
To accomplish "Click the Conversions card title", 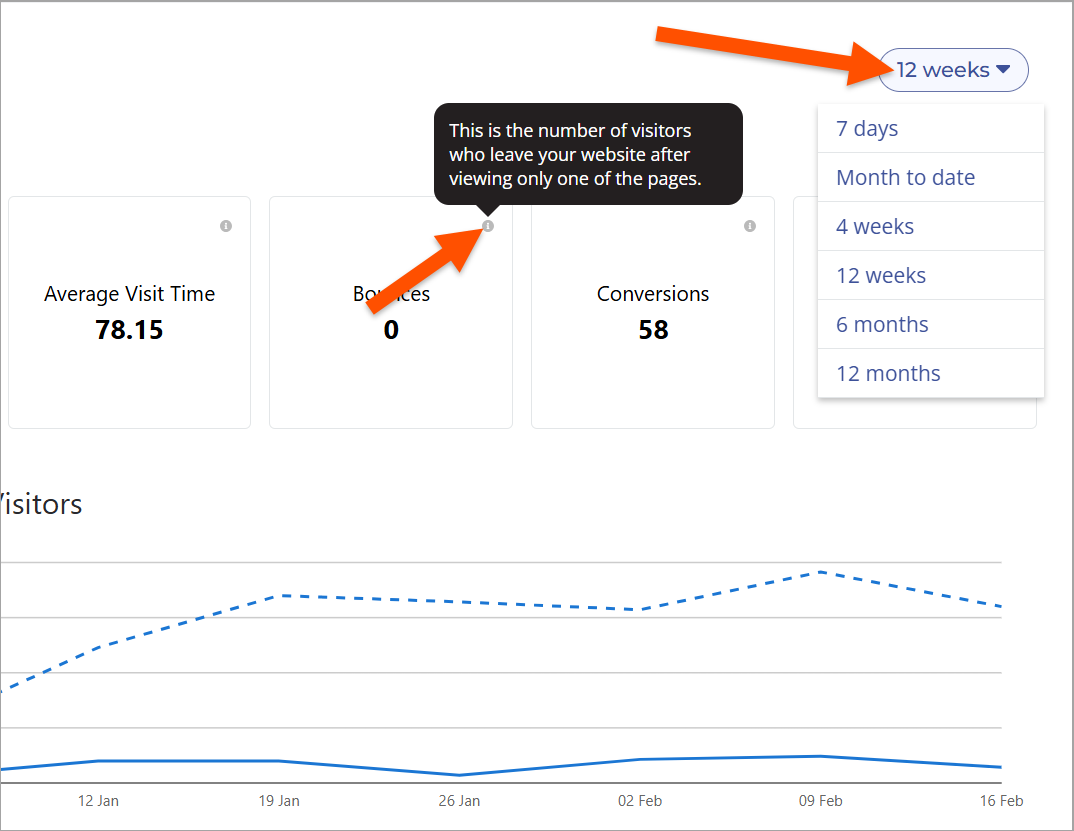I will tap(653, 294).
